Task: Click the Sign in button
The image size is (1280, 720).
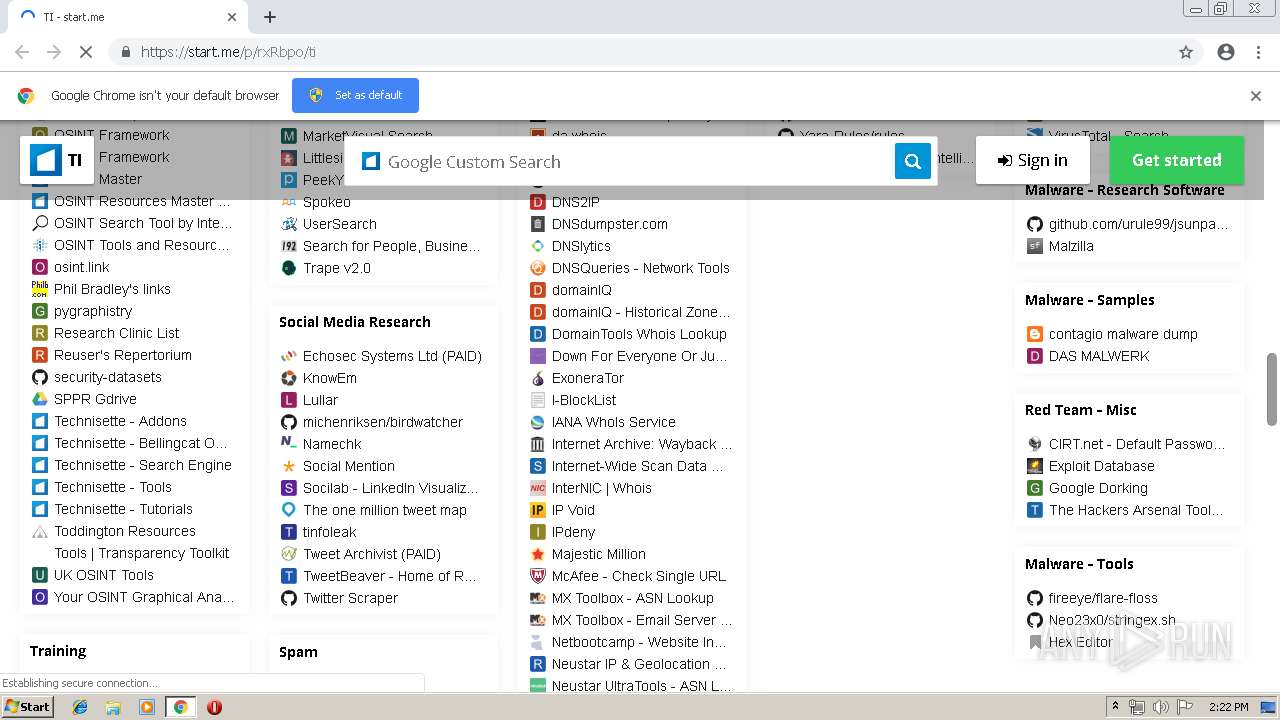Action: click(1032, 160)
